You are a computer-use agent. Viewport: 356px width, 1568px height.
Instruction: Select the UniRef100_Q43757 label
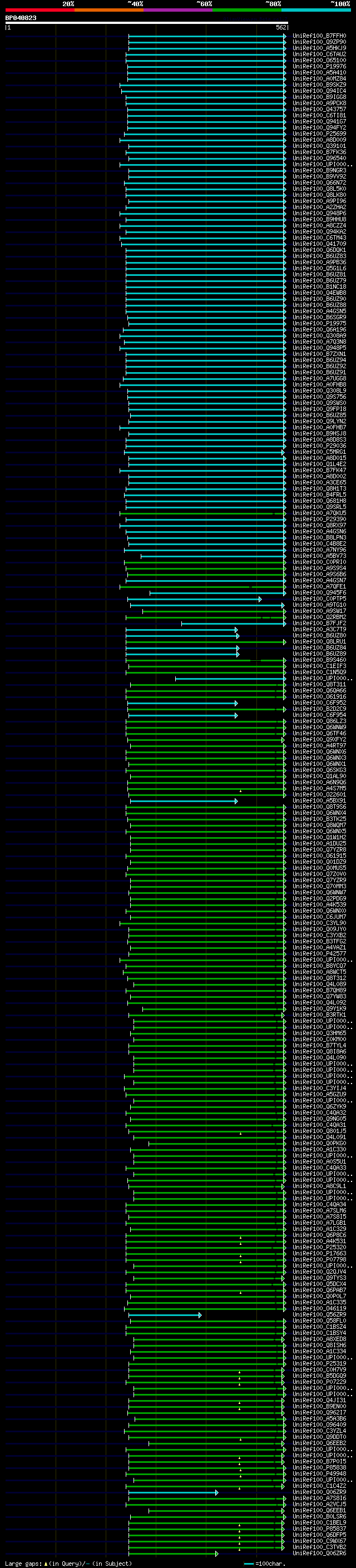tap(319, 110)
